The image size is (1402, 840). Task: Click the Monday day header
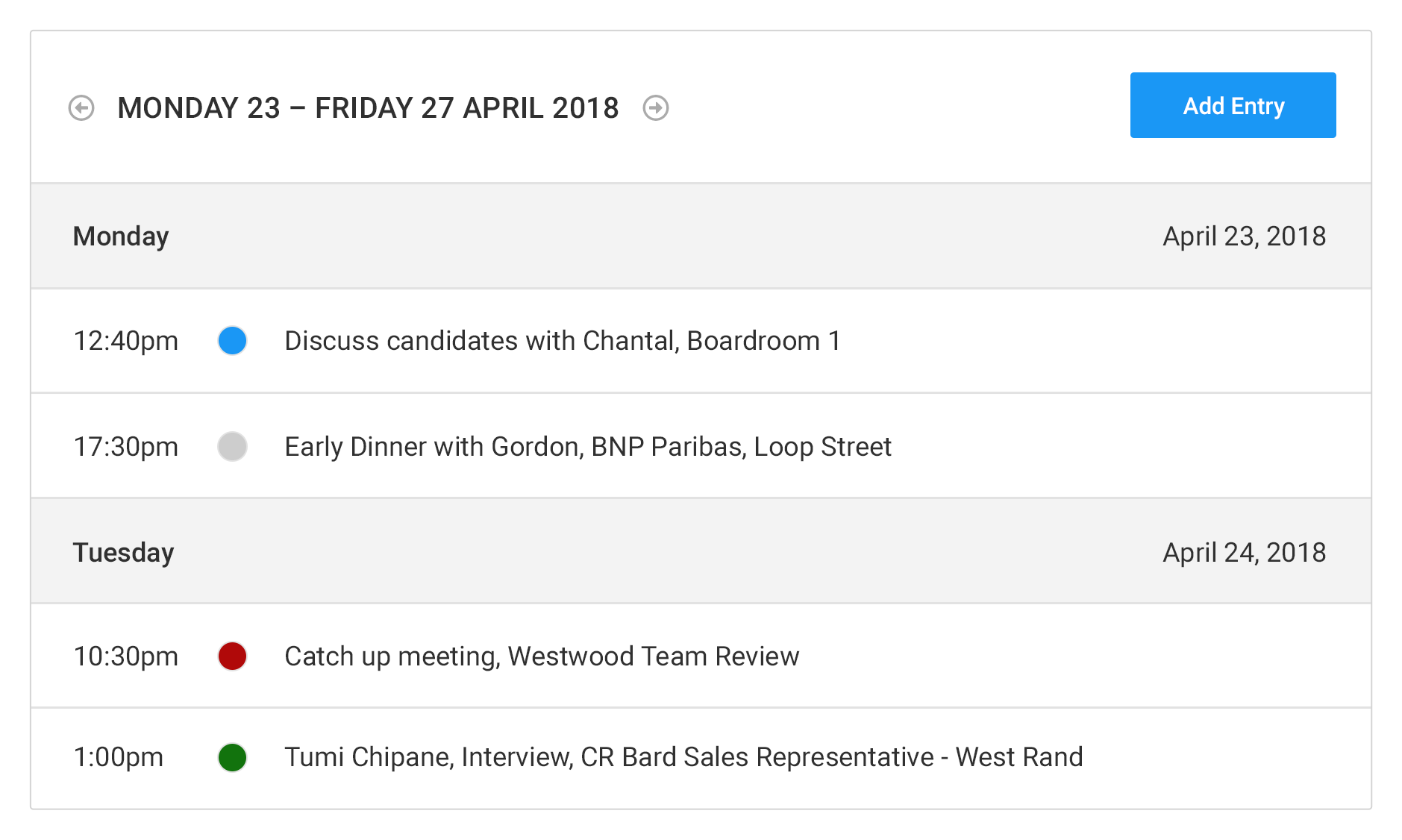click(x=121, y=236)
